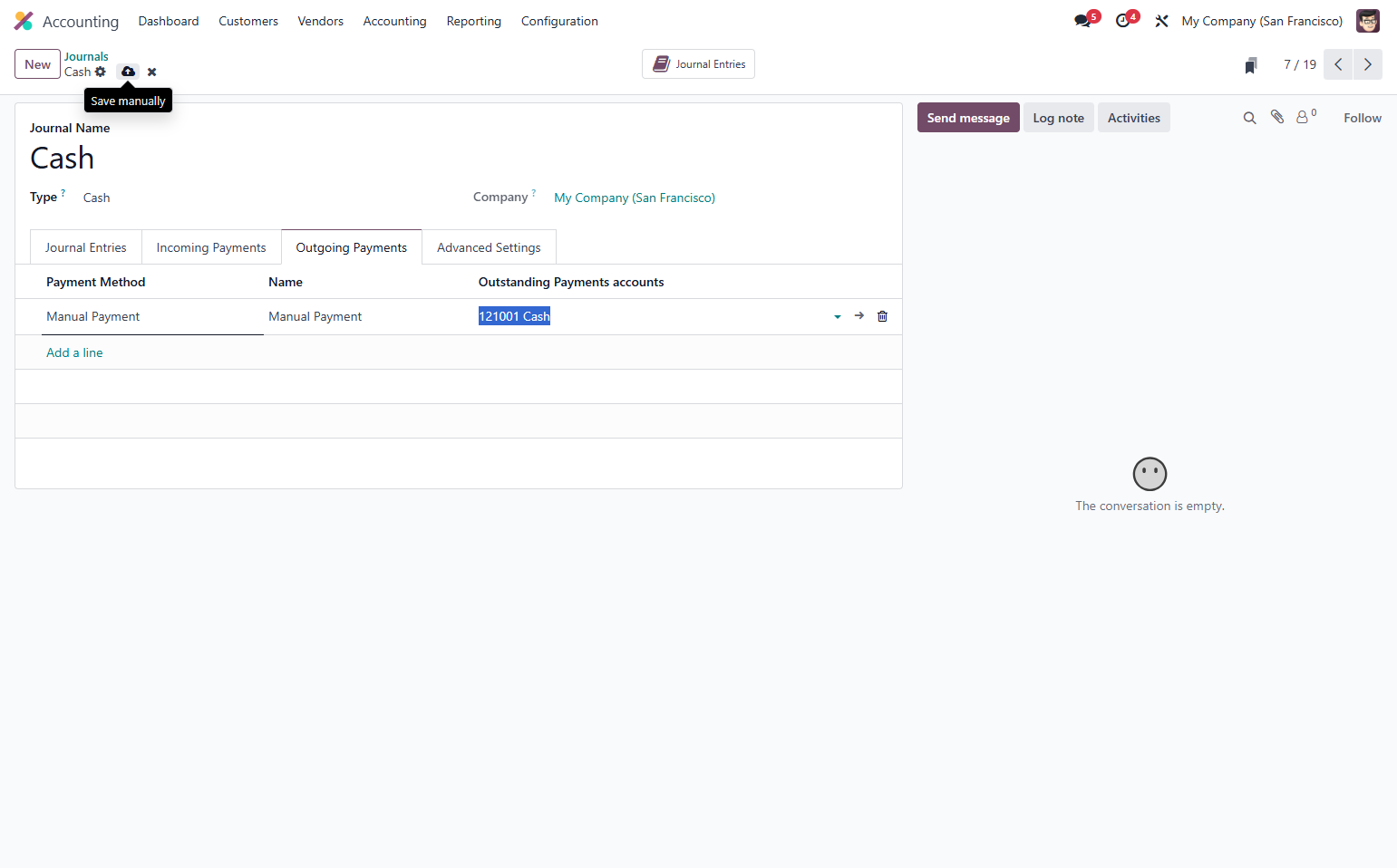Screen dimensions: 1397x868
Task: Go to the next record
Action: 1368,64
